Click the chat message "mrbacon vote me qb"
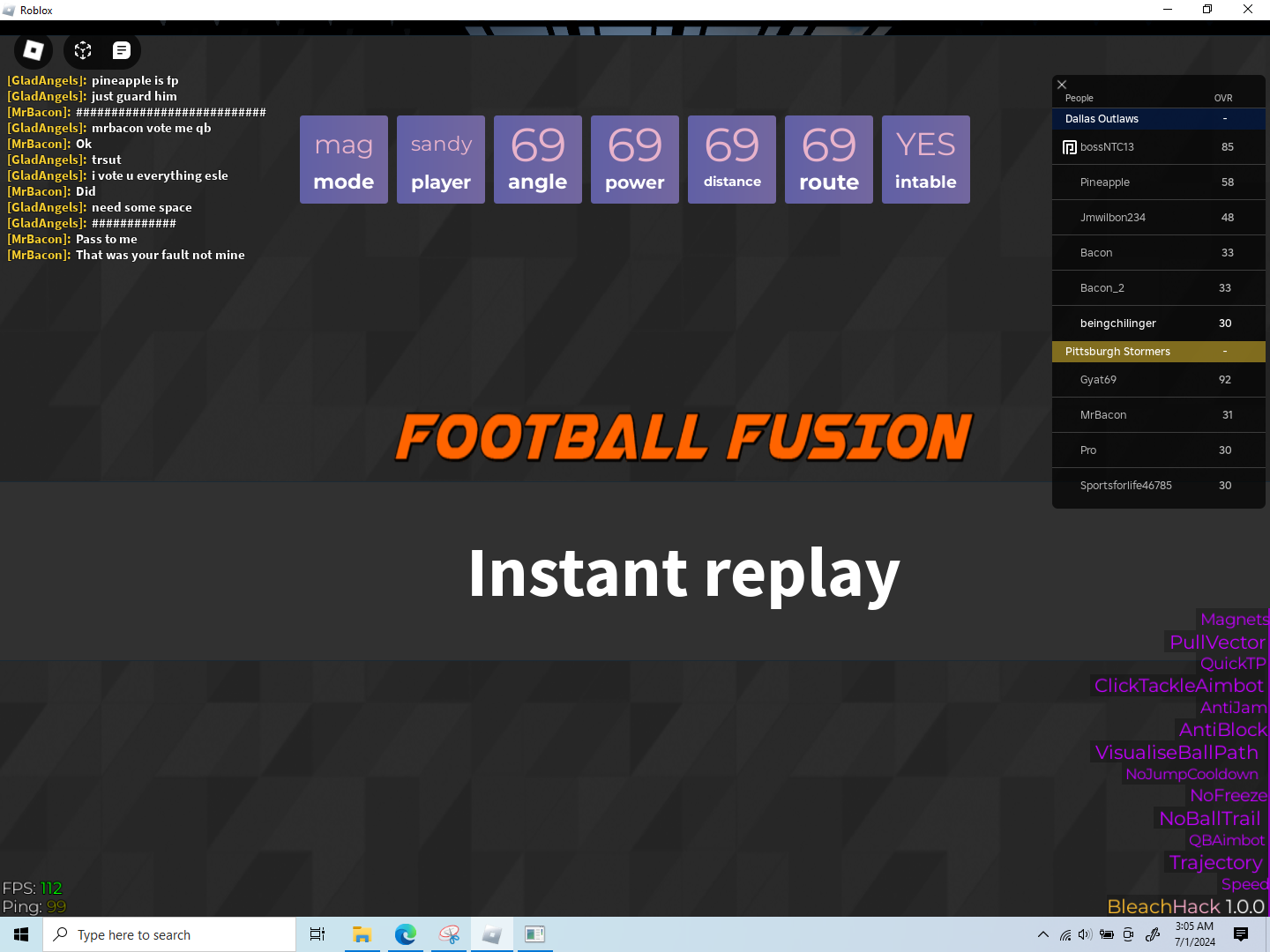The width and height of the screenshot is (1270, 952). pyautogui.click(x=151, y=128)
